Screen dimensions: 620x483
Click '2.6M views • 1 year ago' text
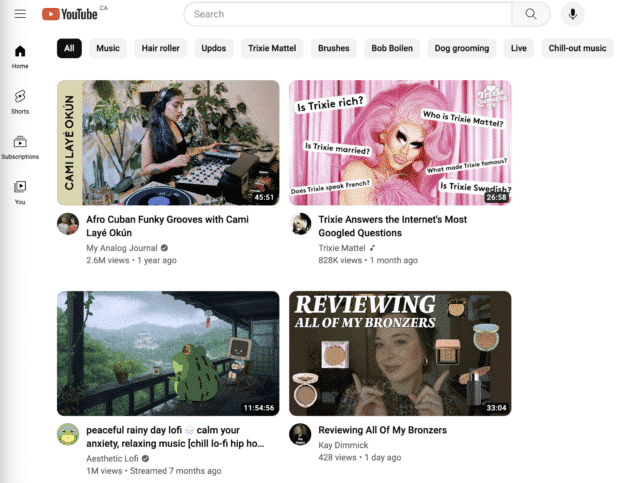[x=131, y=260]
